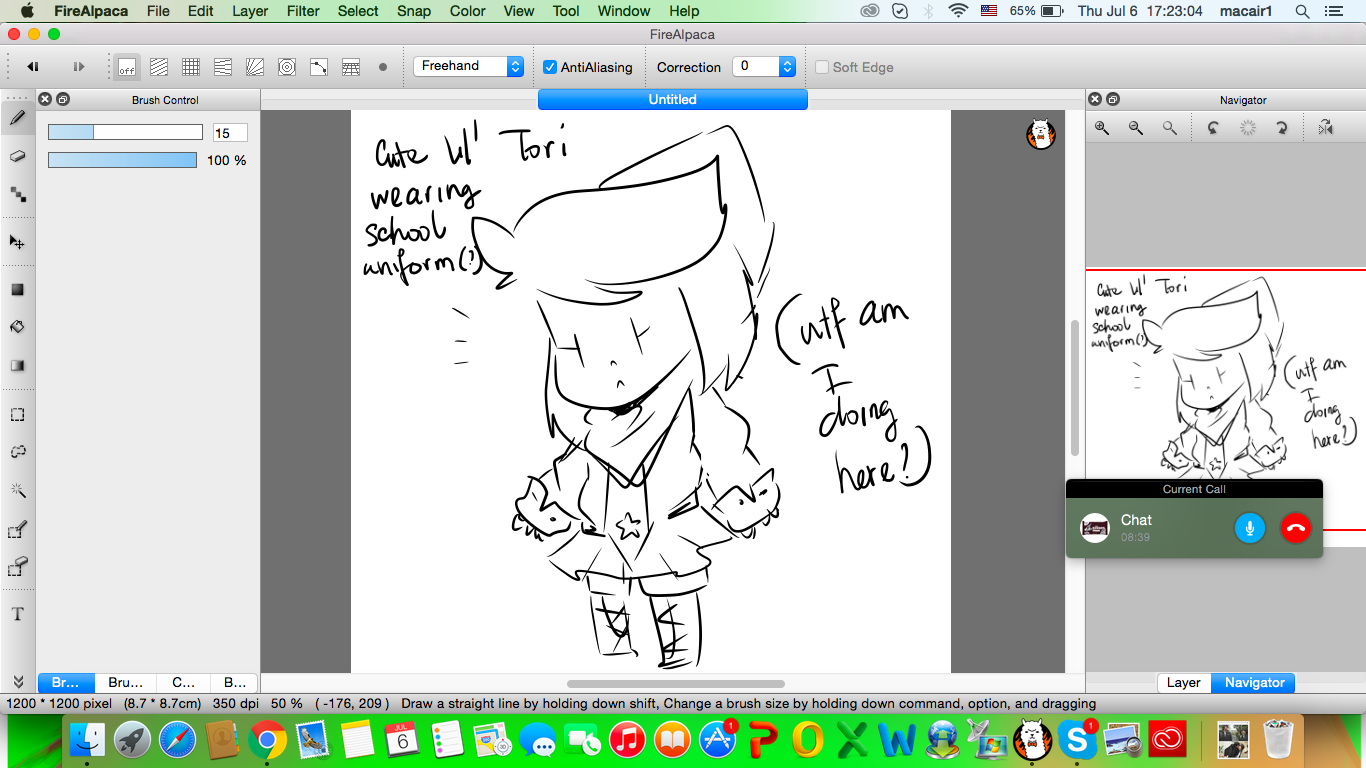Screen dimensions: 1366x768
Task: Click the brush size input field
Action: (x=230, y=133)
